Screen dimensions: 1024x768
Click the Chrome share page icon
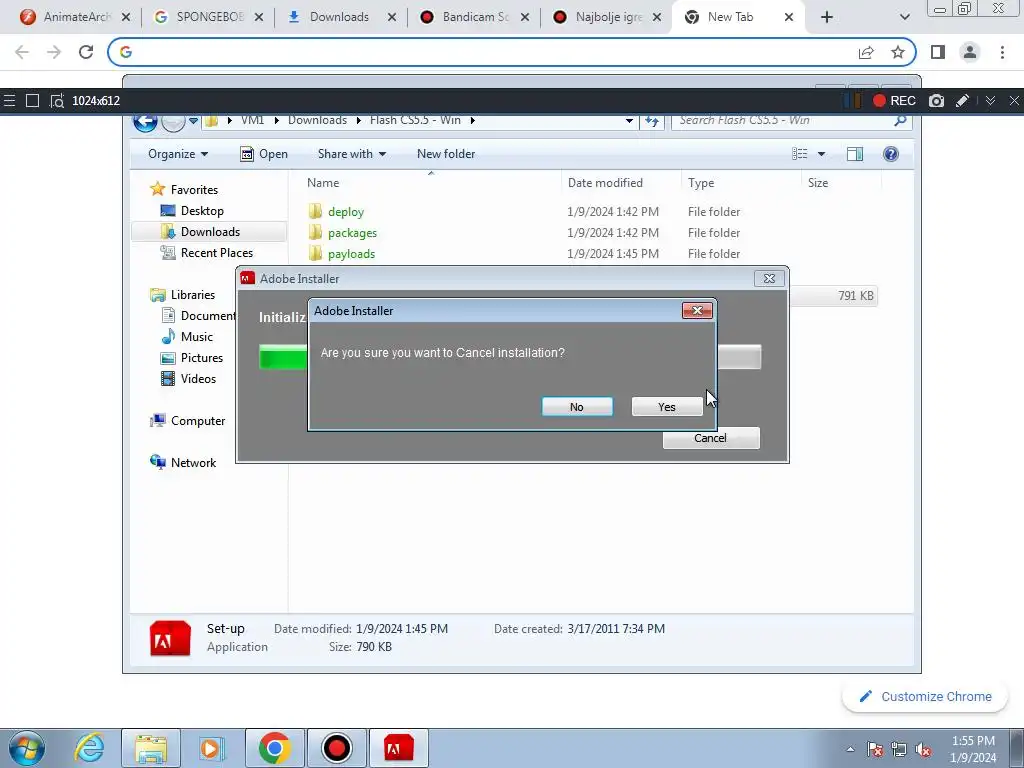tap(866, 52)
